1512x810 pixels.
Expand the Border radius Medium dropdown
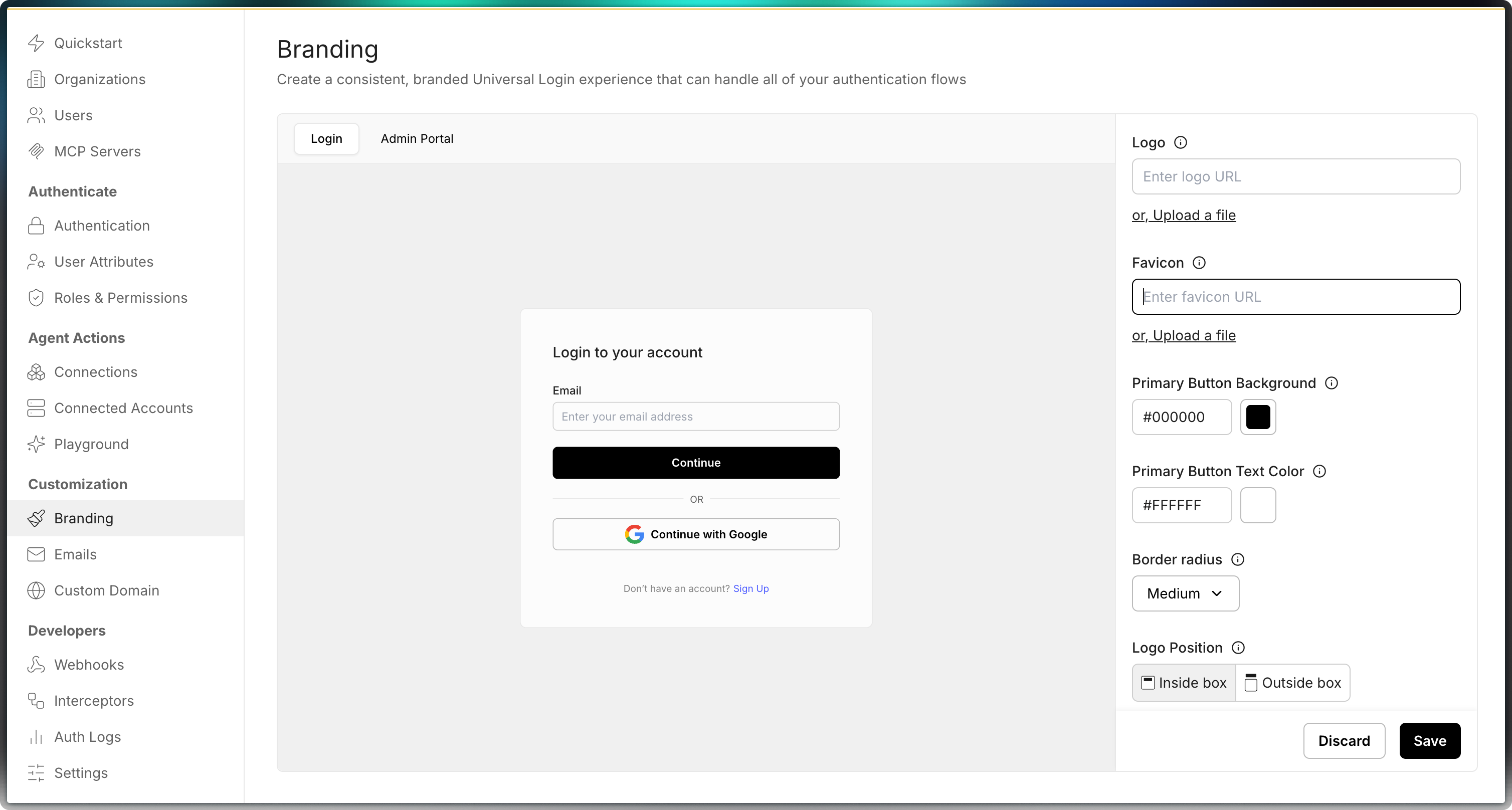[x=1185, y=593]
